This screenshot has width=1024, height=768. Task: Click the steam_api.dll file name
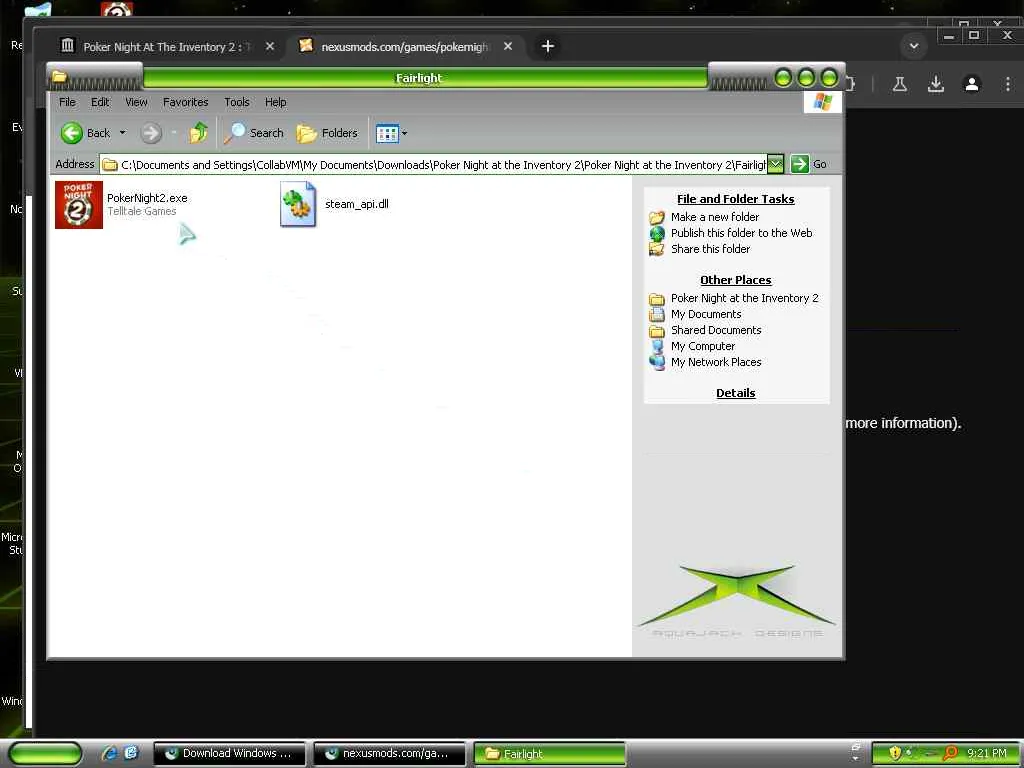[x=357, y=204]
